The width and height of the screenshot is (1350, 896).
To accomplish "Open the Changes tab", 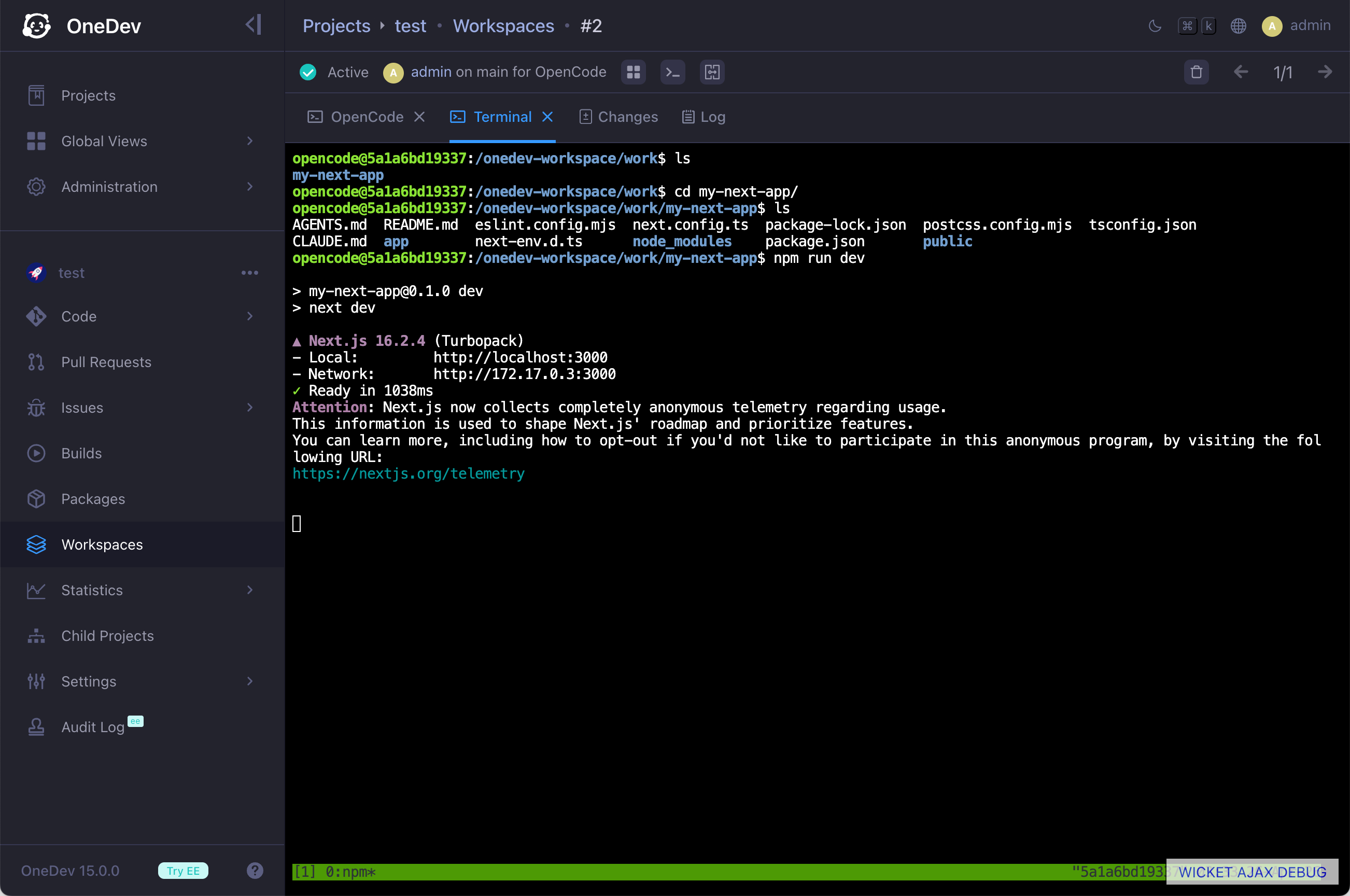I will [618, 117].
